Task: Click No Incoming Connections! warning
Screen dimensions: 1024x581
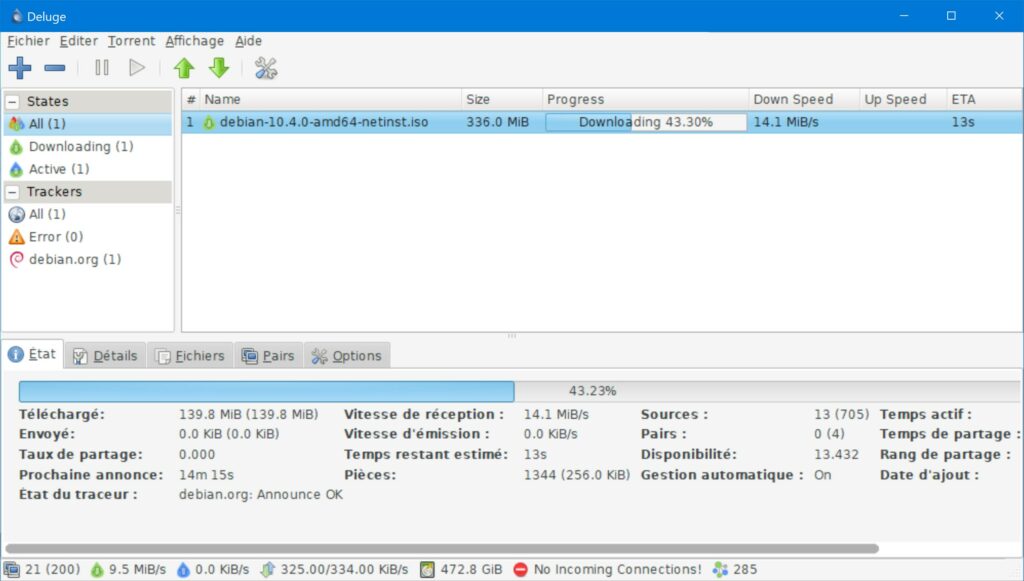Action: click(x=608, y=570)
